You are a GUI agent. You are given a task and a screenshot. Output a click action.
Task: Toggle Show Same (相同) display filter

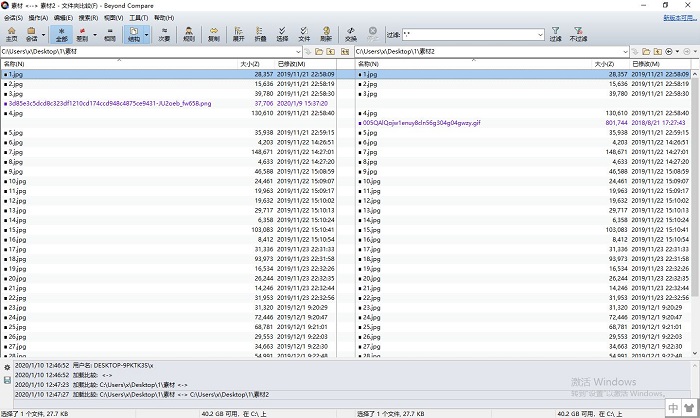point(110,34)
